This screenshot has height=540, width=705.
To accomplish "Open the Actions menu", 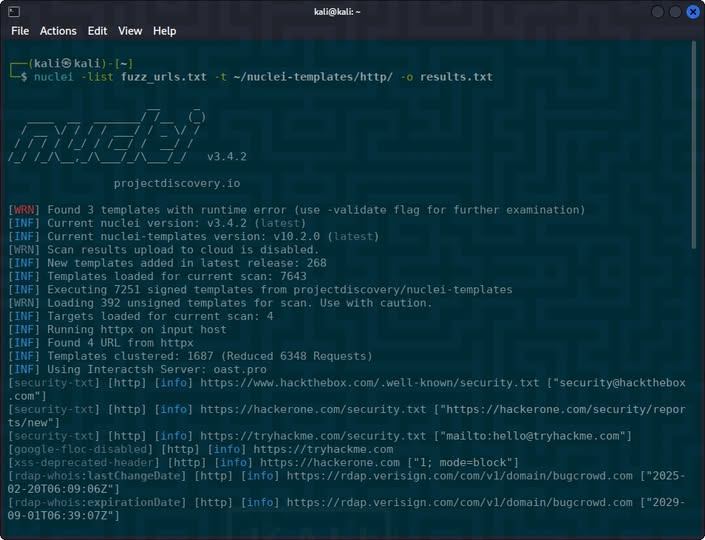I will 58,31.
